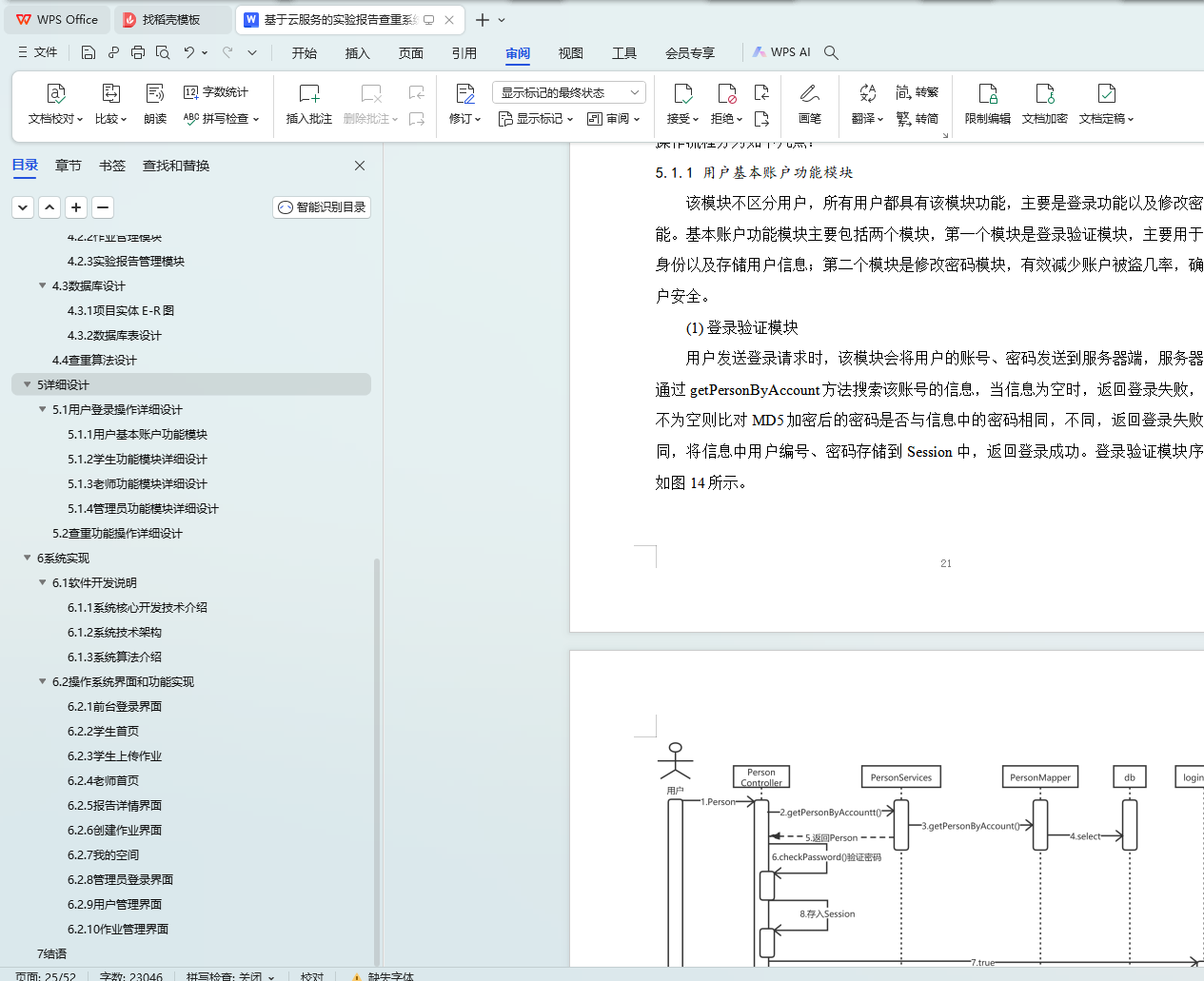Switch to the 页面 ribbon tab
This screenshot has width=1204, height=981.
pos(411,52)
